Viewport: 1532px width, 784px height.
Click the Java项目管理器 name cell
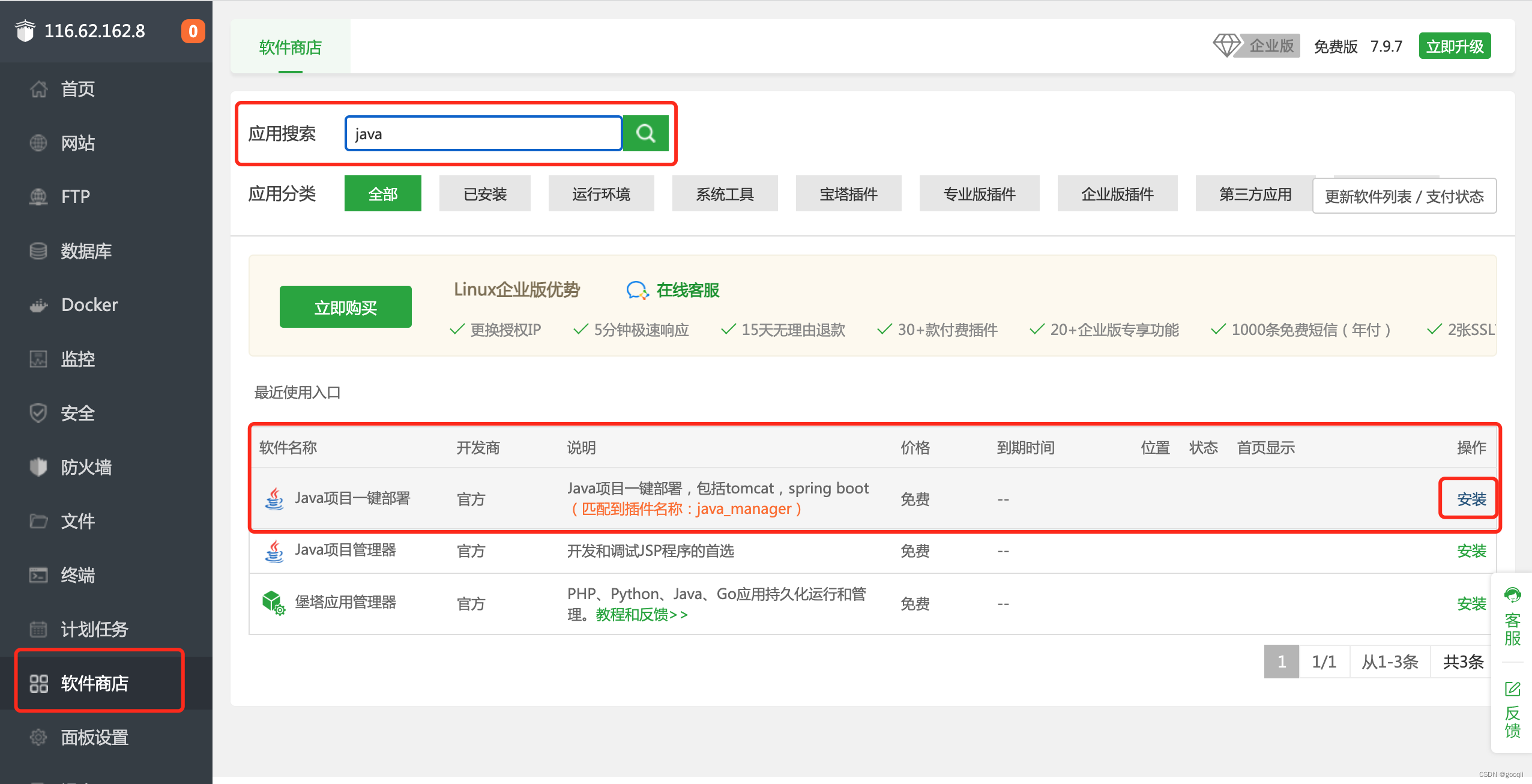[345, 550]
